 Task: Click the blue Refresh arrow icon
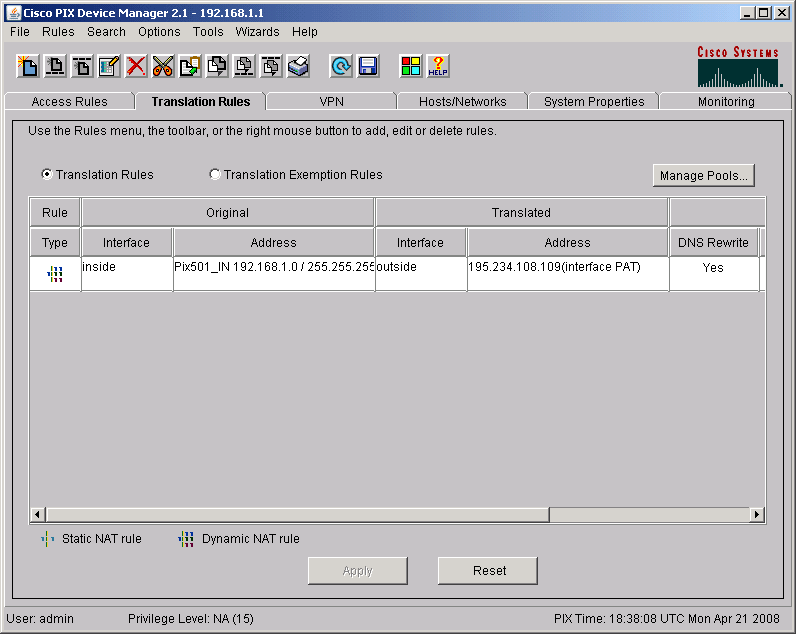click(x=341, y=66)
